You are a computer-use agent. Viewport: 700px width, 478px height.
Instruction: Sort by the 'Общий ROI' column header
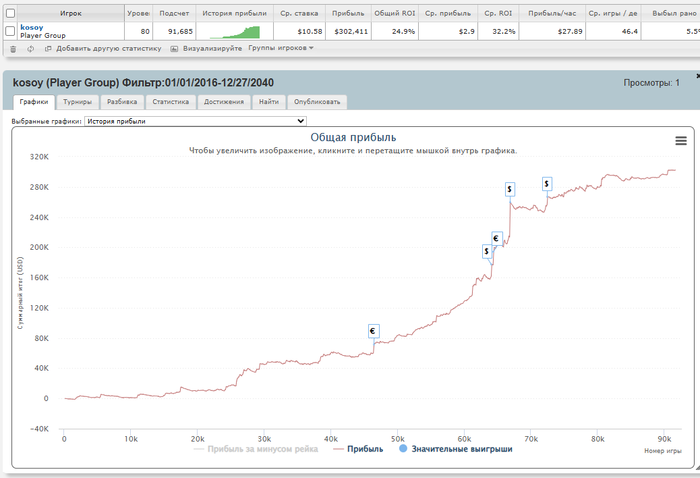coord(395,13)
